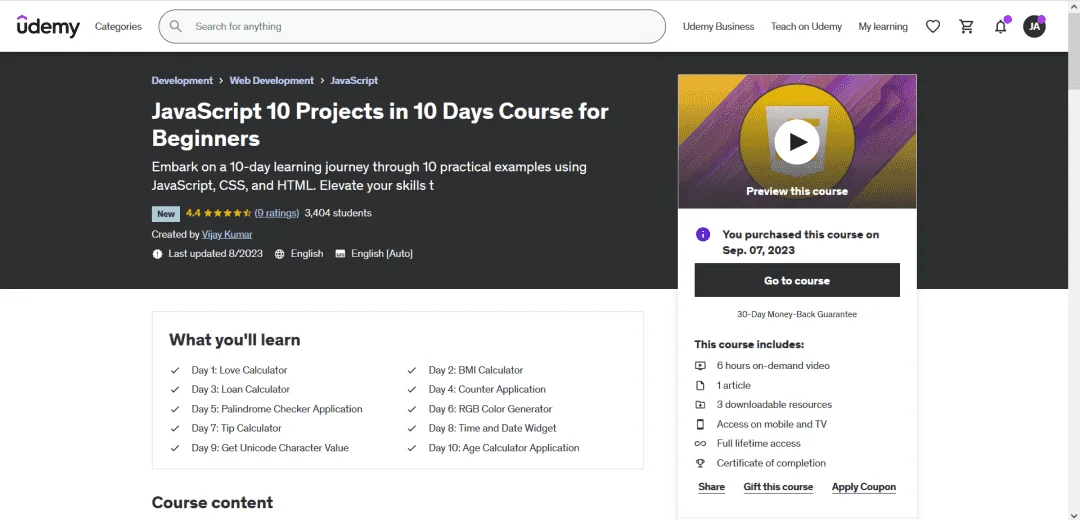Click checkmark beside Day 10: Age Calculator
Viewport: 1080px width, 520px height.
point(412,448)
